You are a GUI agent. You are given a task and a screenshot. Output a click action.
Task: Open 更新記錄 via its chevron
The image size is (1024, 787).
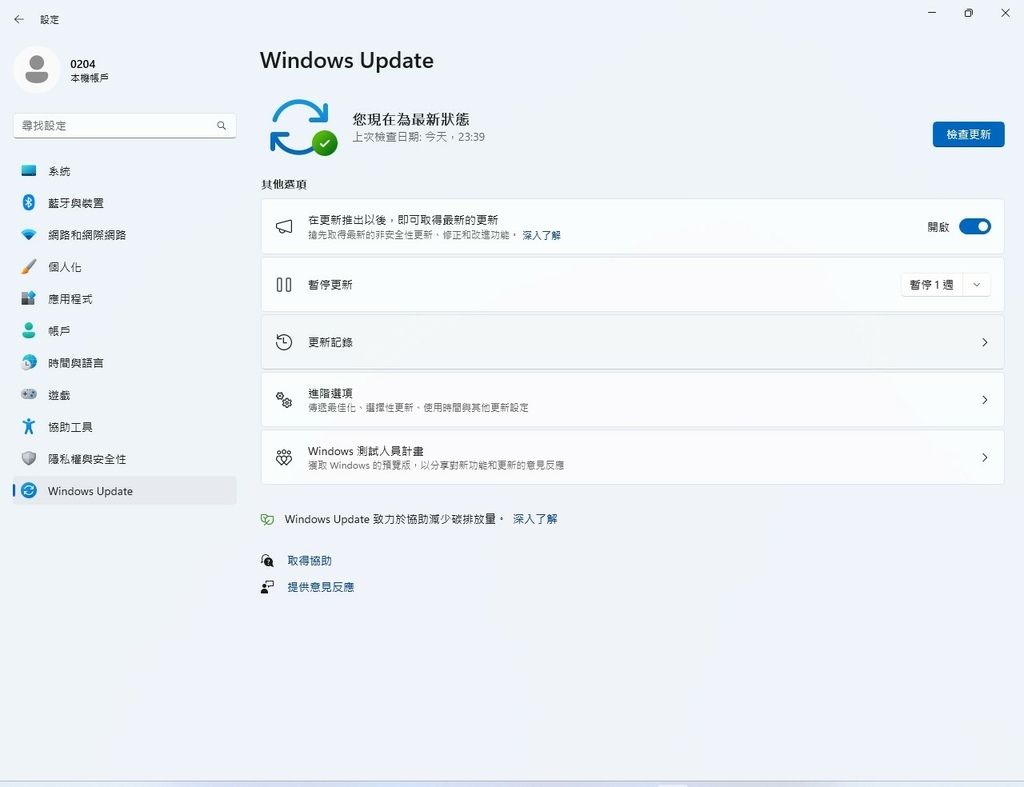[x=984, y=342]
